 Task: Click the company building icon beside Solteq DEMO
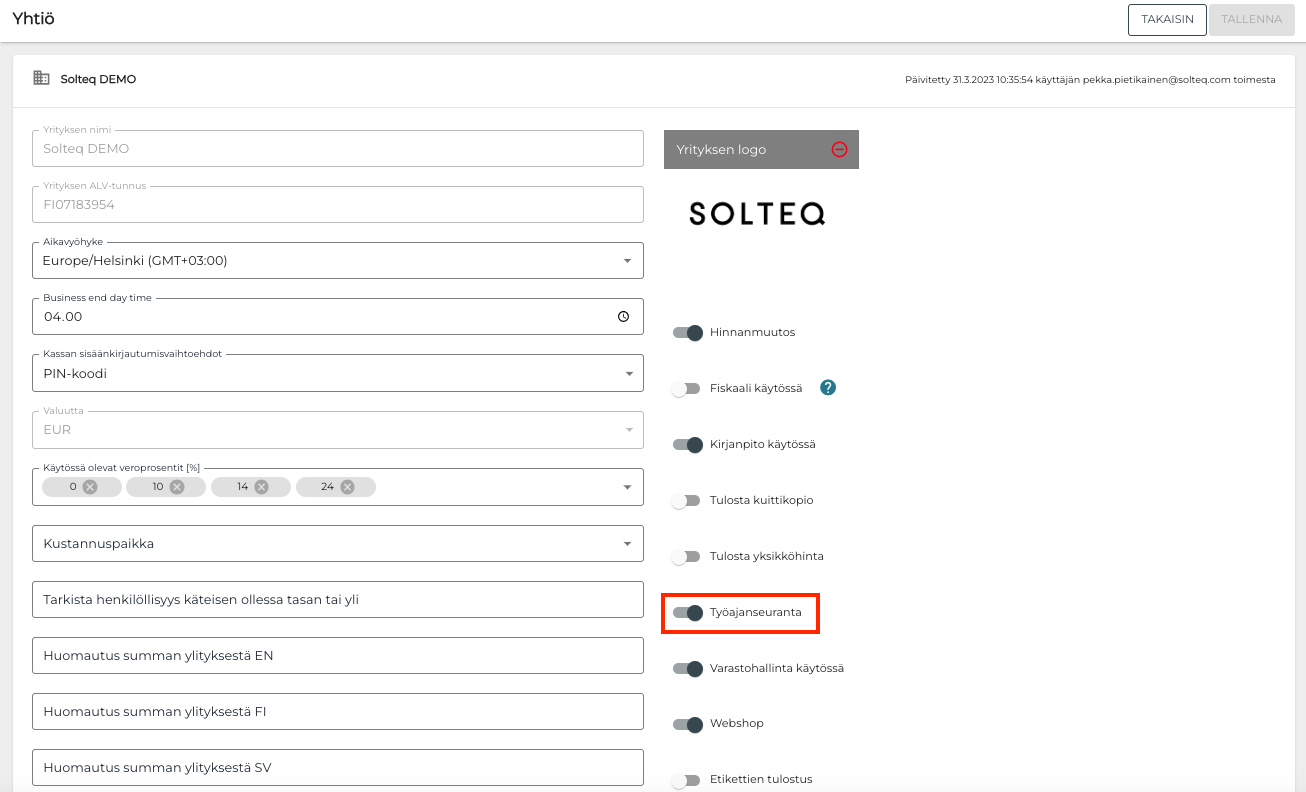click(x=42, y=78)
